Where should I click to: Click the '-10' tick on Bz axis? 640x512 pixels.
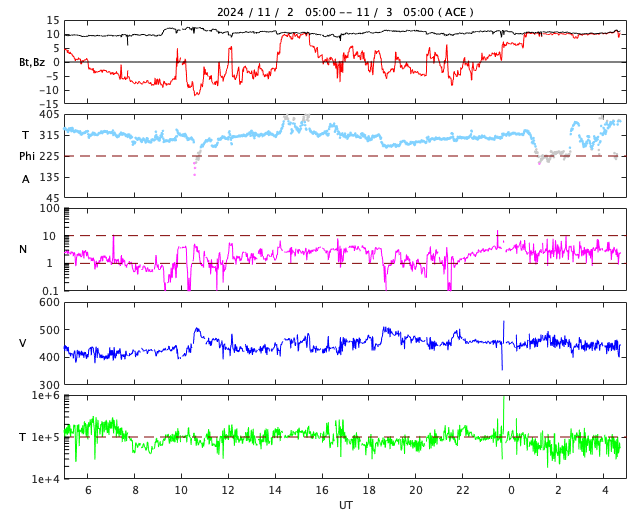click(49, 90)
